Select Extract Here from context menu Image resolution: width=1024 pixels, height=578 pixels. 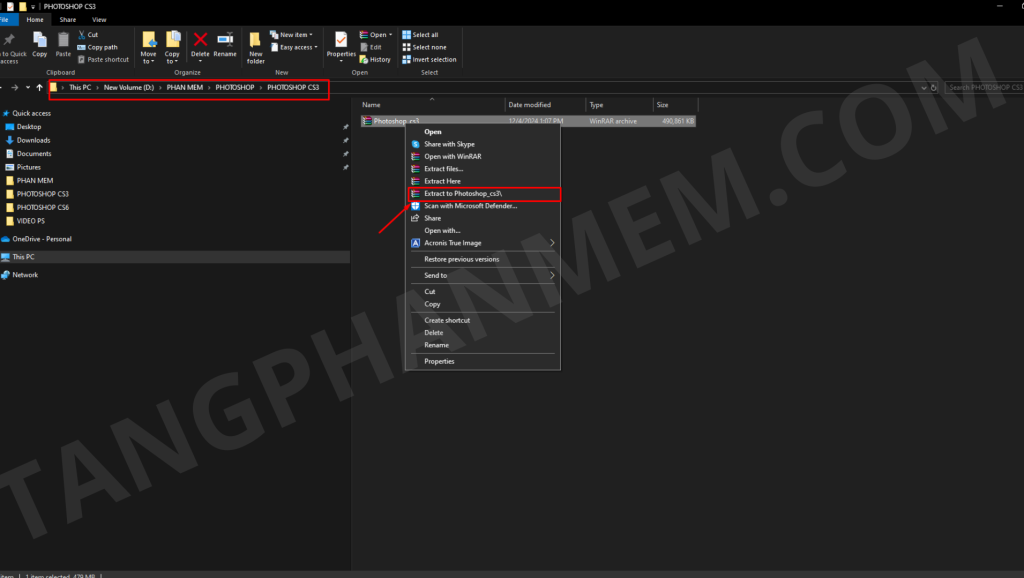[x=442, y=181]
